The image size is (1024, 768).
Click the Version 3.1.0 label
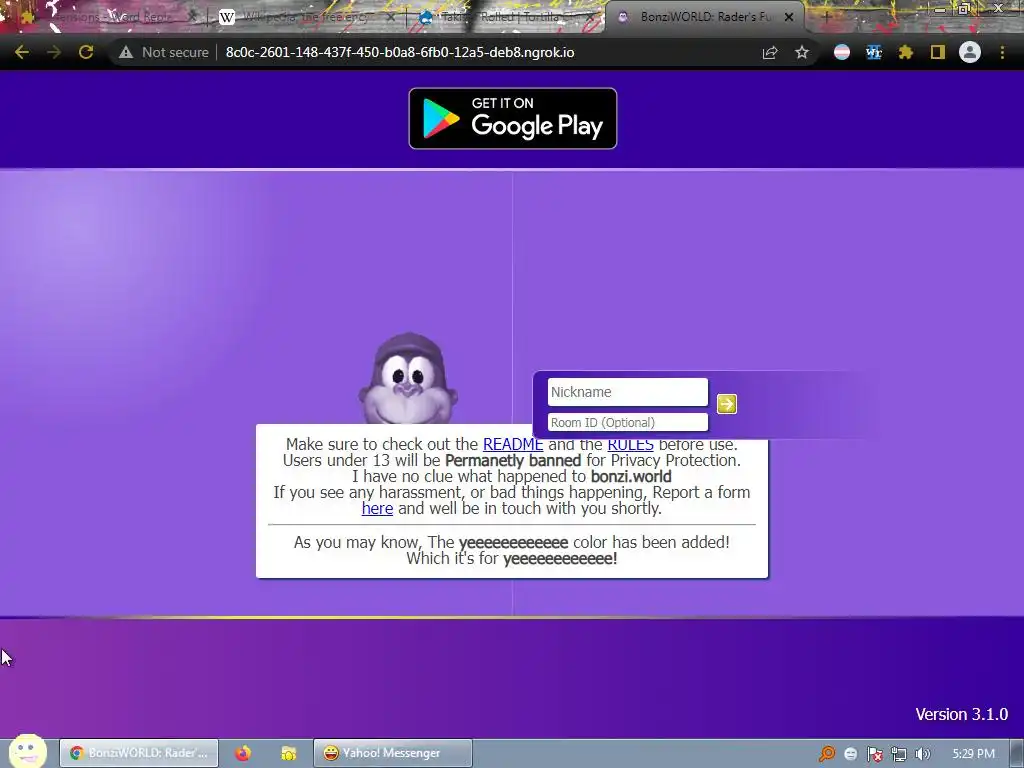[961, 714]
